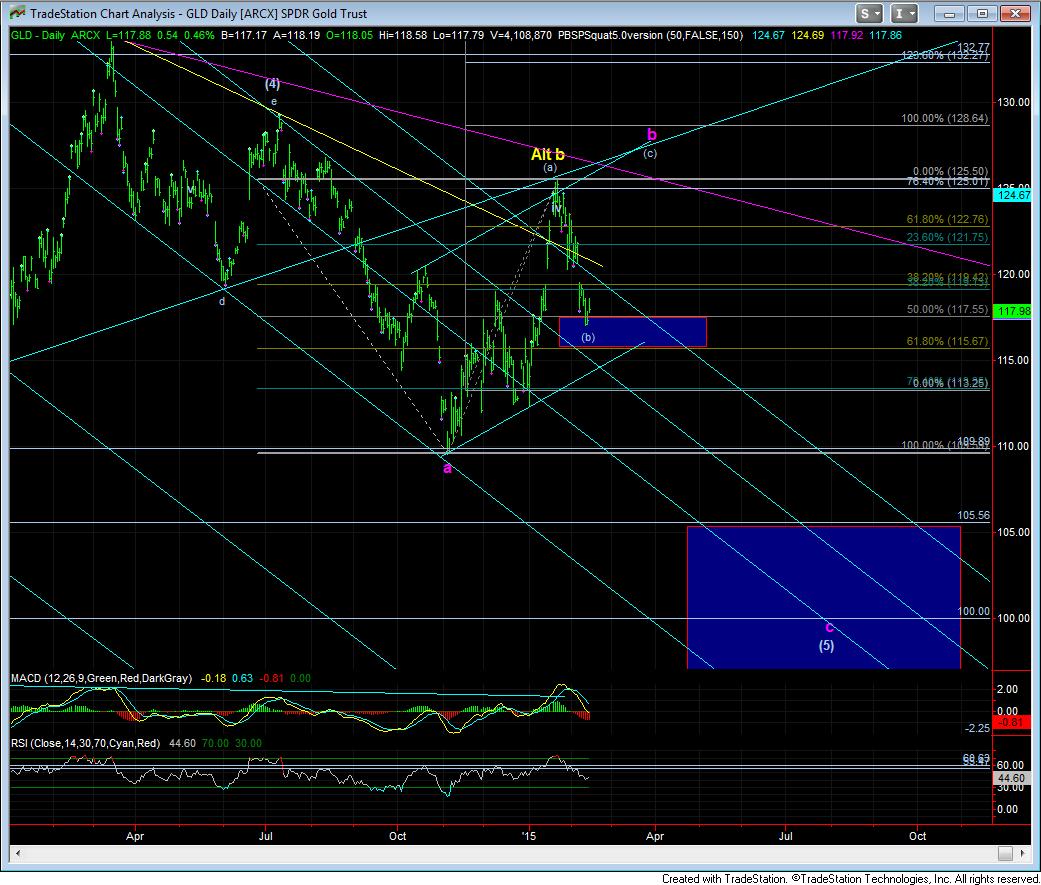Click the 'iv' wave label near January peak

click(556, 208)
